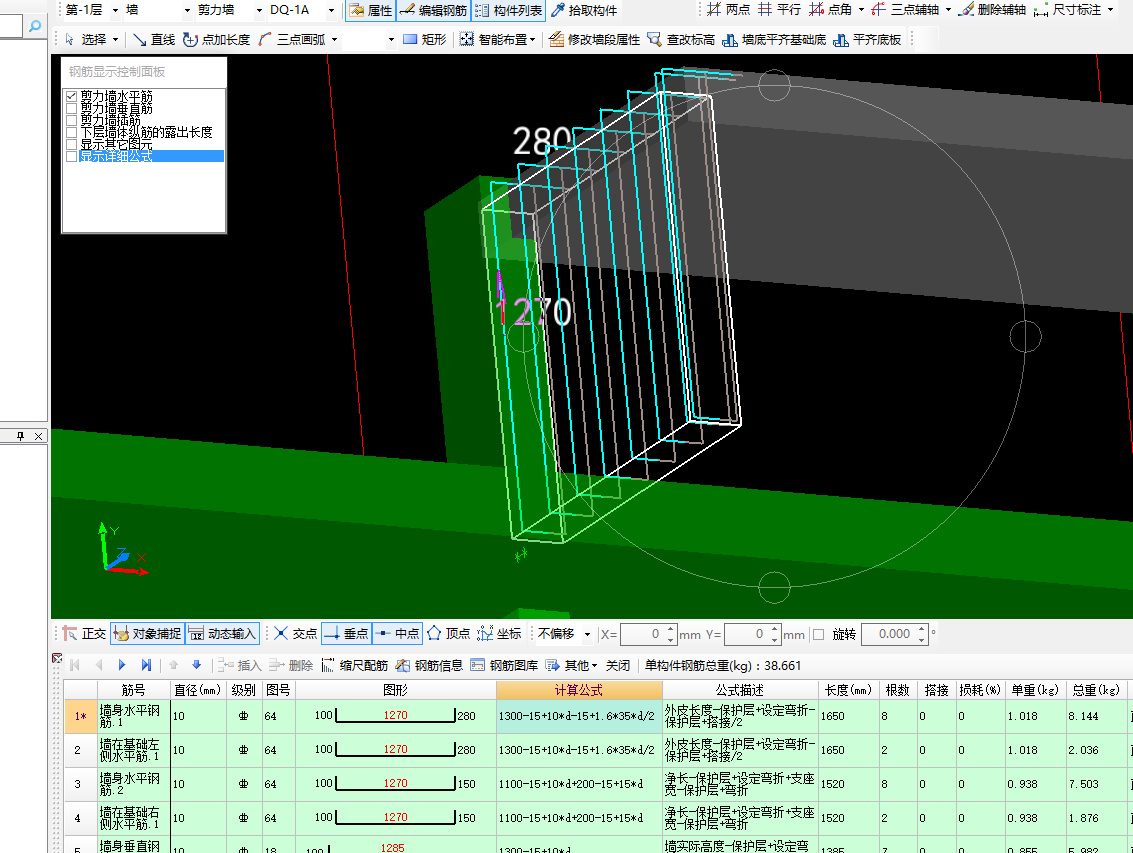
Task: Check 显示其它图元 checkbox
Action: [71, 145]
